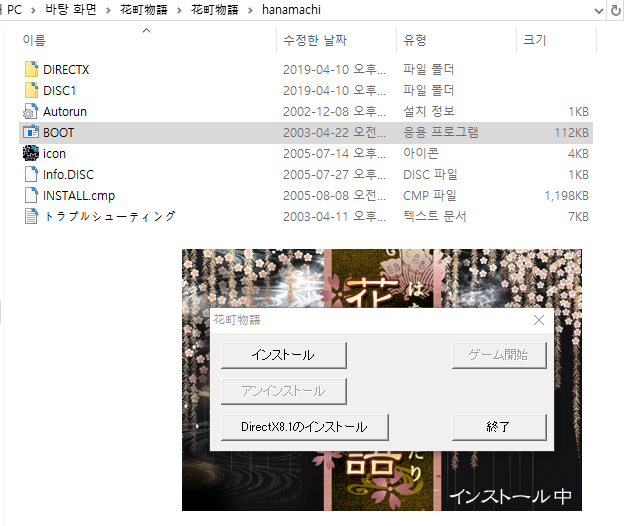Screen dimensions: 635x526
Task: Click the Info.DISC blank file icon
Action: coord(31,175)
